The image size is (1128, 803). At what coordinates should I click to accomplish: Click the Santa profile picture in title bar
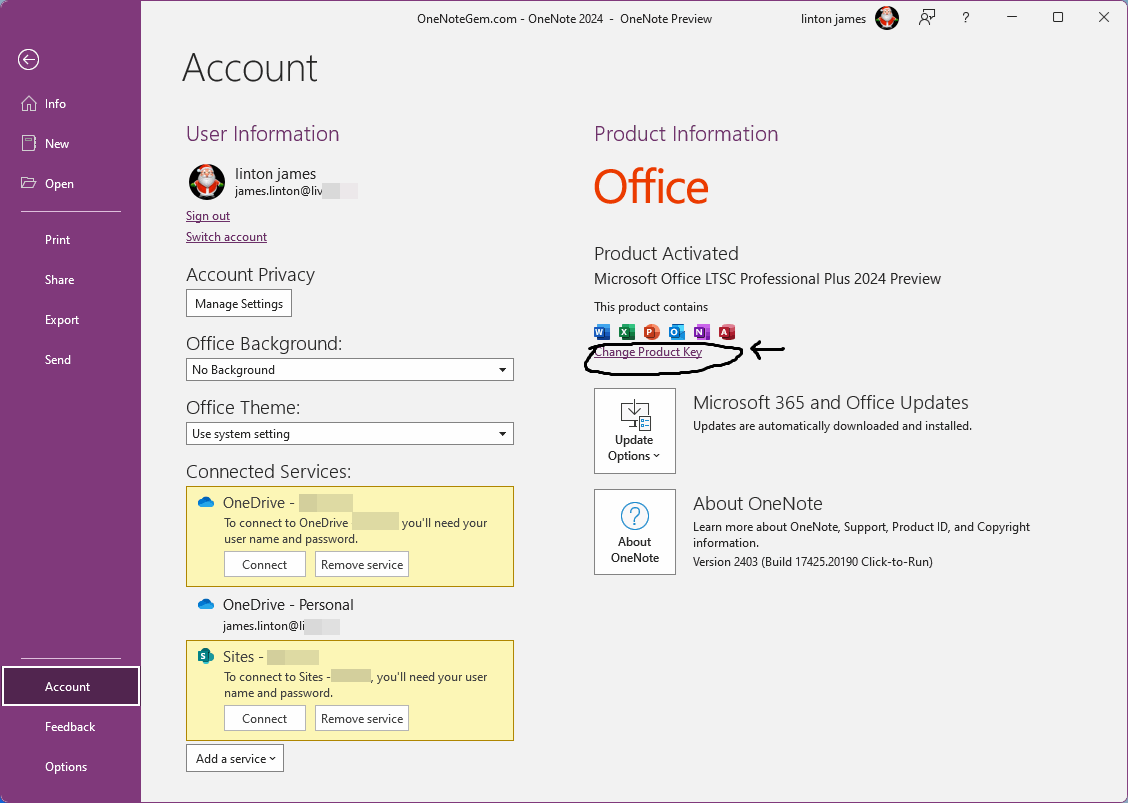887,18
